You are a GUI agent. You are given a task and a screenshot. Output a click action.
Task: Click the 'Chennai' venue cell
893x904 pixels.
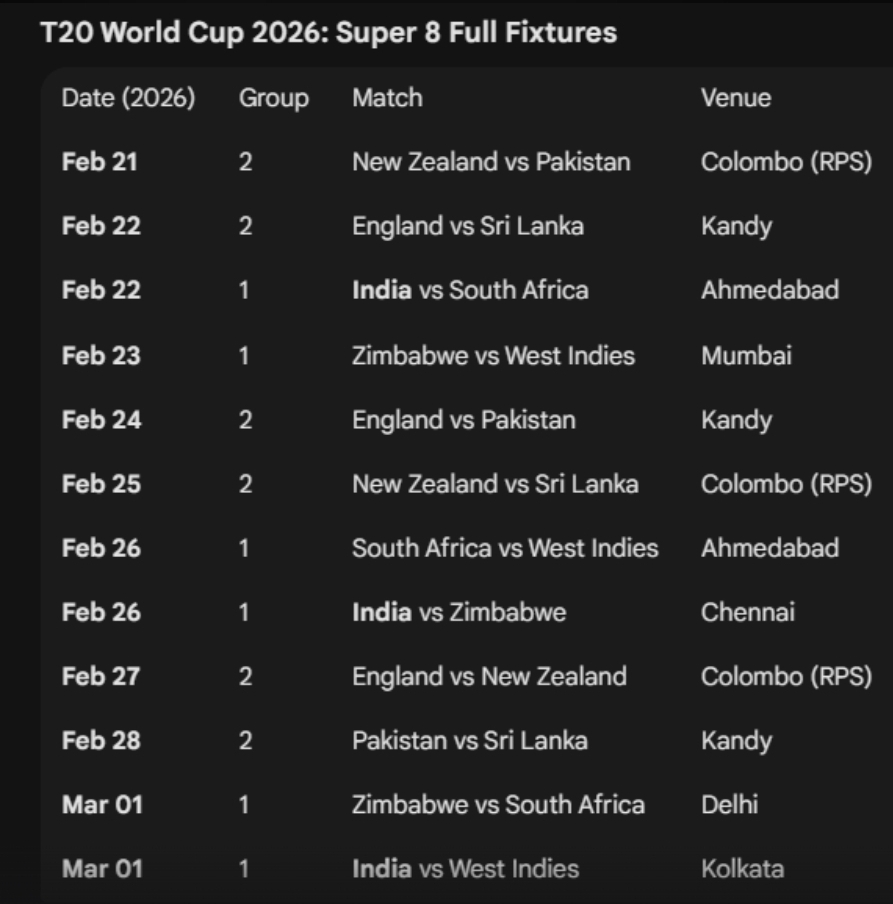tap(747, 612)
